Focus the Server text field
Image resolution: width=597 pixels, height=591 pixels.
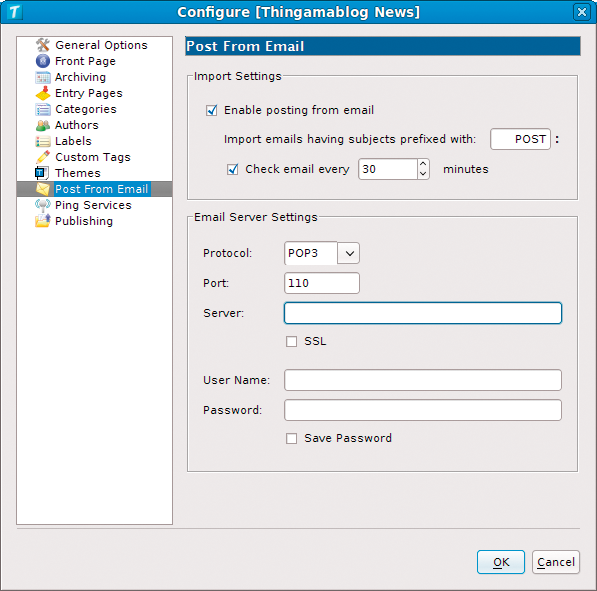point(423,313)
